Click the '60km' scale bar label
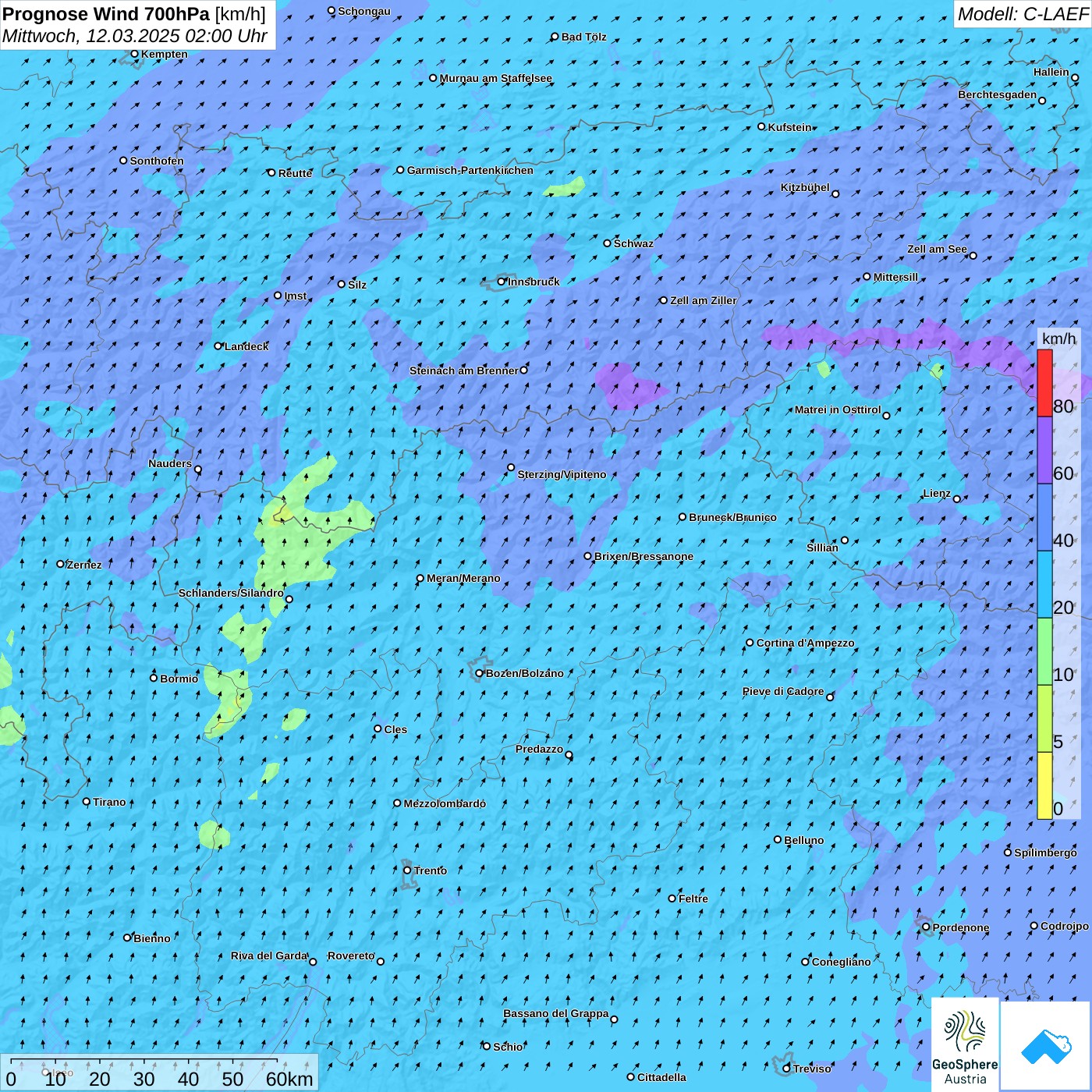Screen dimensions: 1092x1092 tap(289, 1079)
